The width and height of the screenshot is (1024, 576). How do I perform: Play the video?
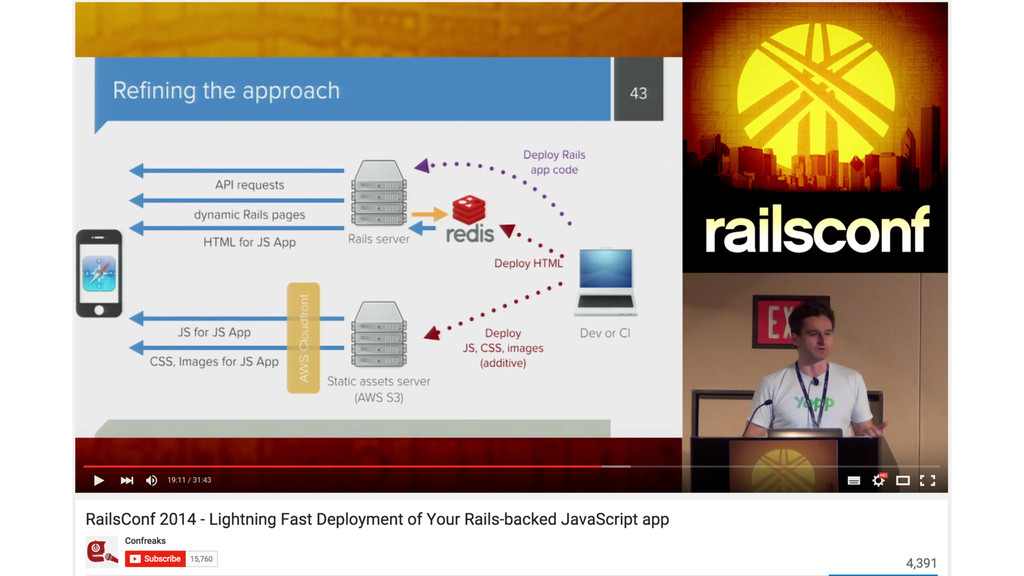tap(99, 480)
